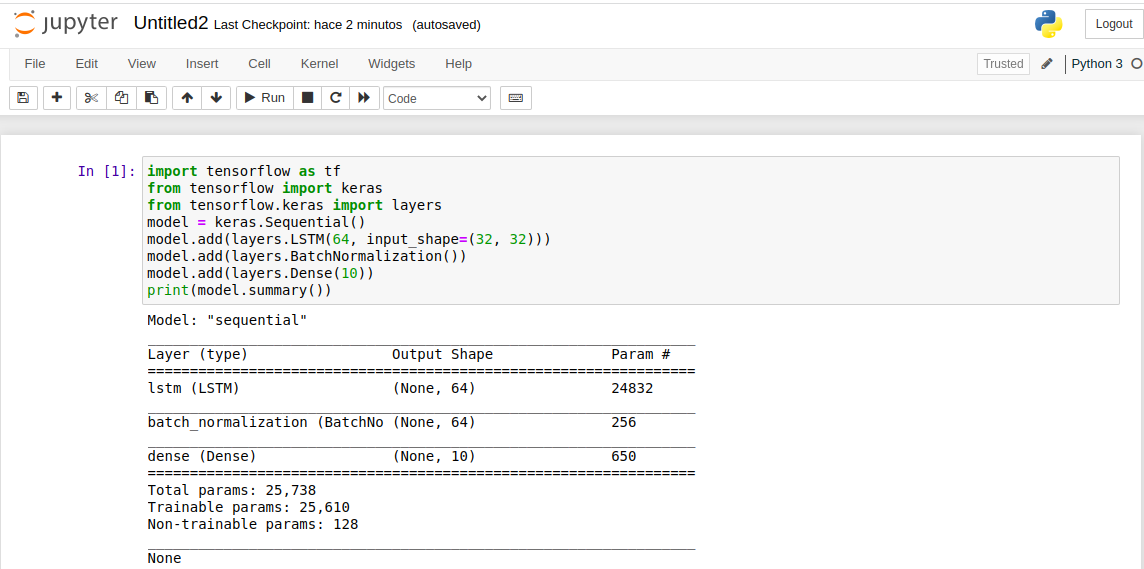Open the command palette keyboard icon
1144x569 pixels.
pos(516,98)
